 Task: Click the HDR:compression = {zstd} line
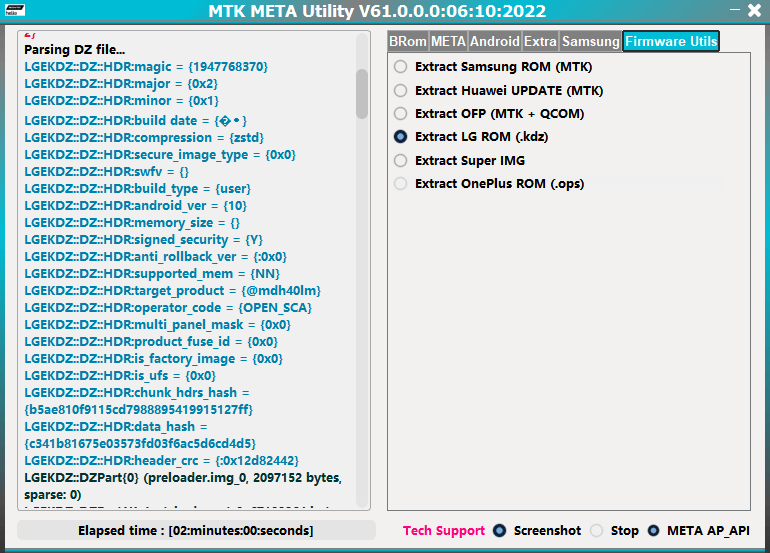coord(144,138)
